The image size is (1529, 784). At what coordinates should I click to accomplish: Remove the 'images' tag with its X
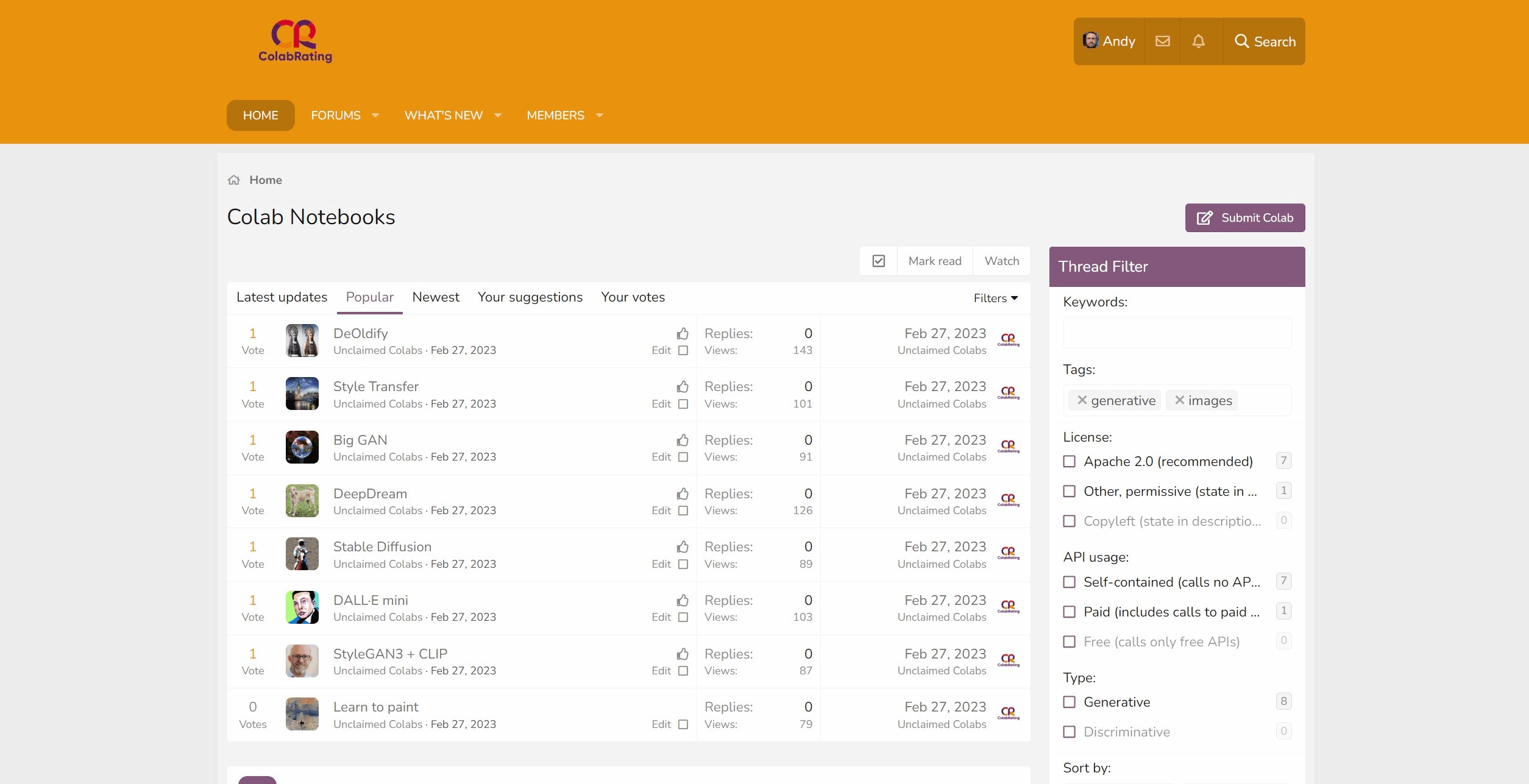click(1179, 400)
